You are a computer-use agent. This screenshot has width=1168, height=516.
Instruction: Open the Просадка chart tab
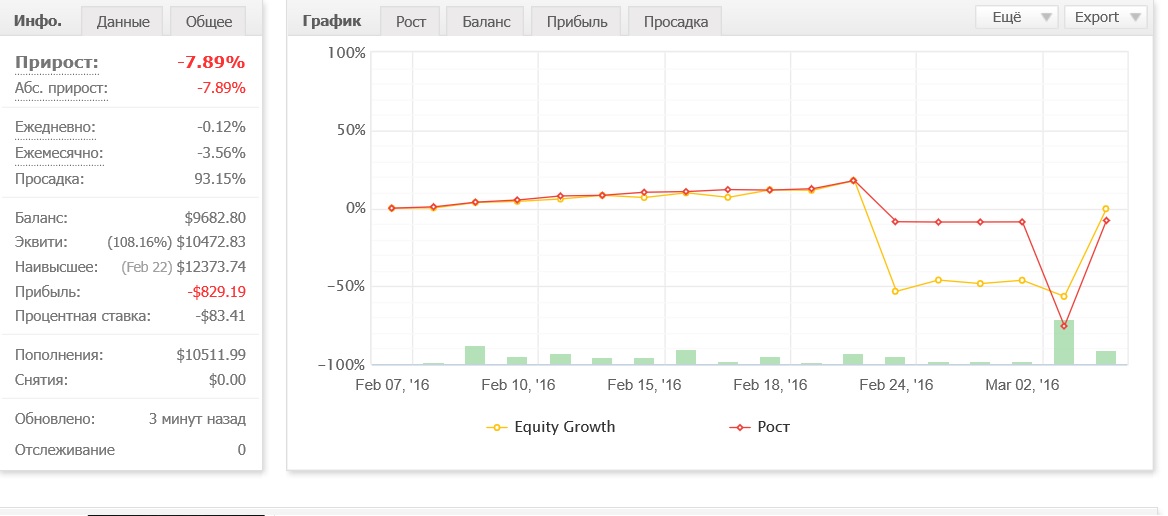coord(676,22)
